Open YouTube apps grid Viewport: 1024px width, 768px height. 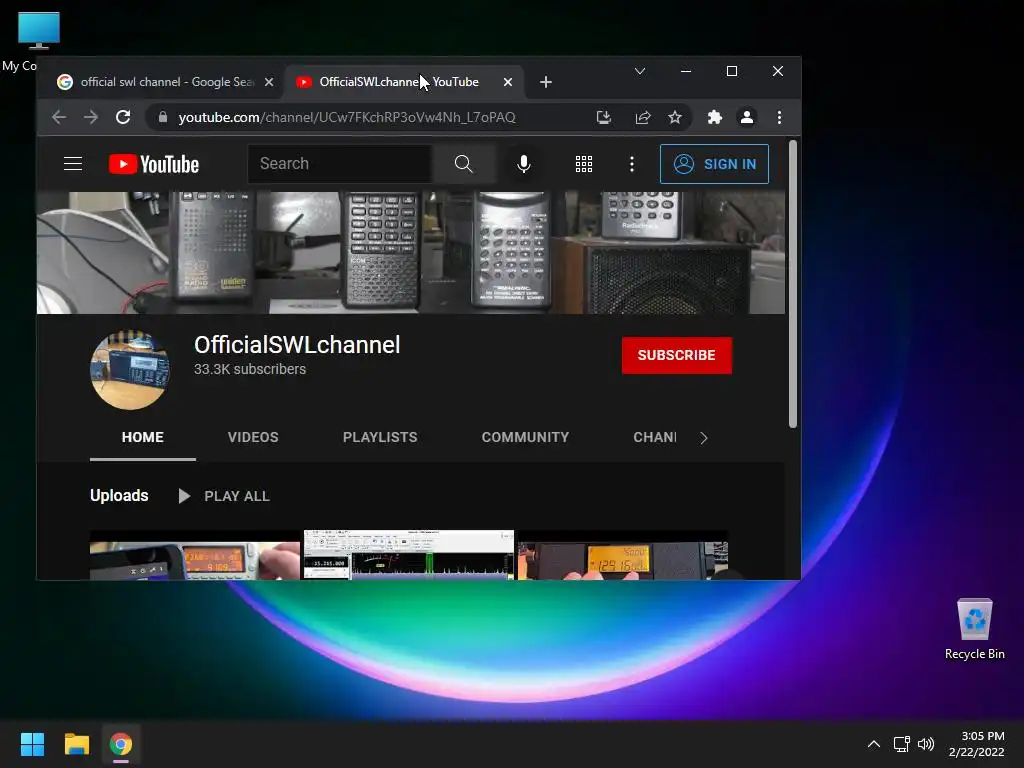click(x=584, y=164)
